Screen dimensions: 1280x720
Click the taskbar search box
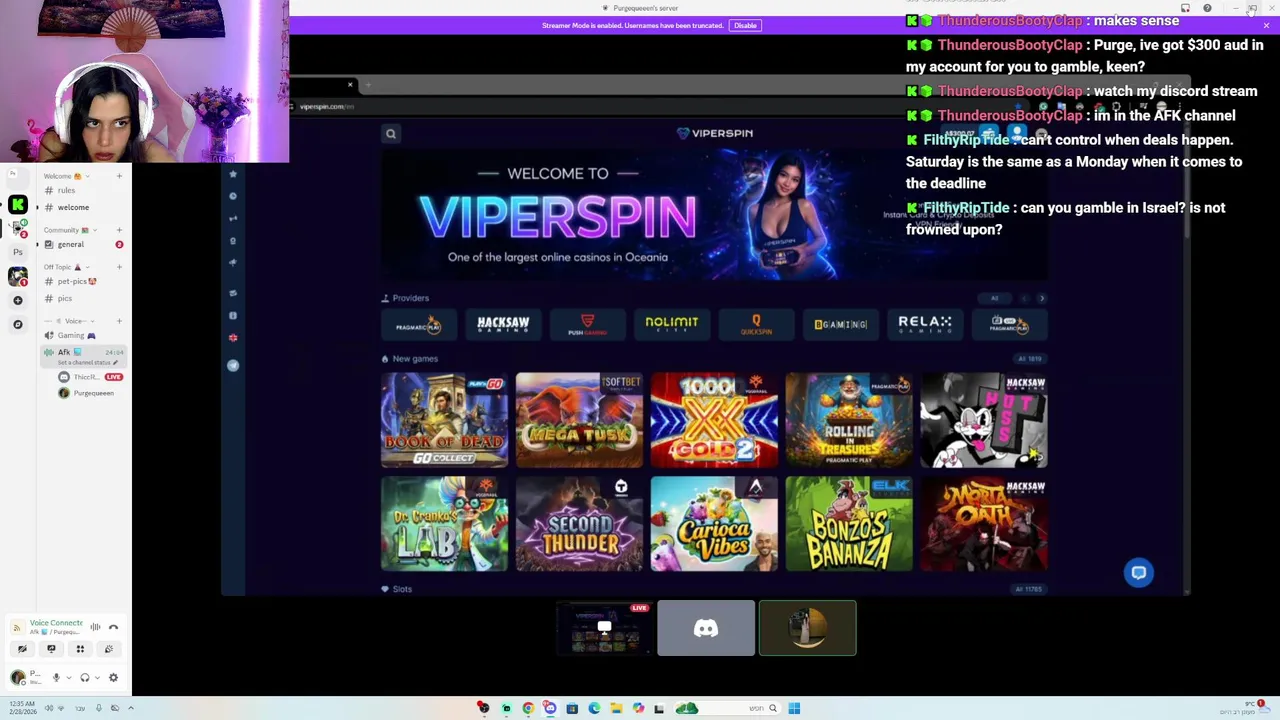tap(727, 708)
